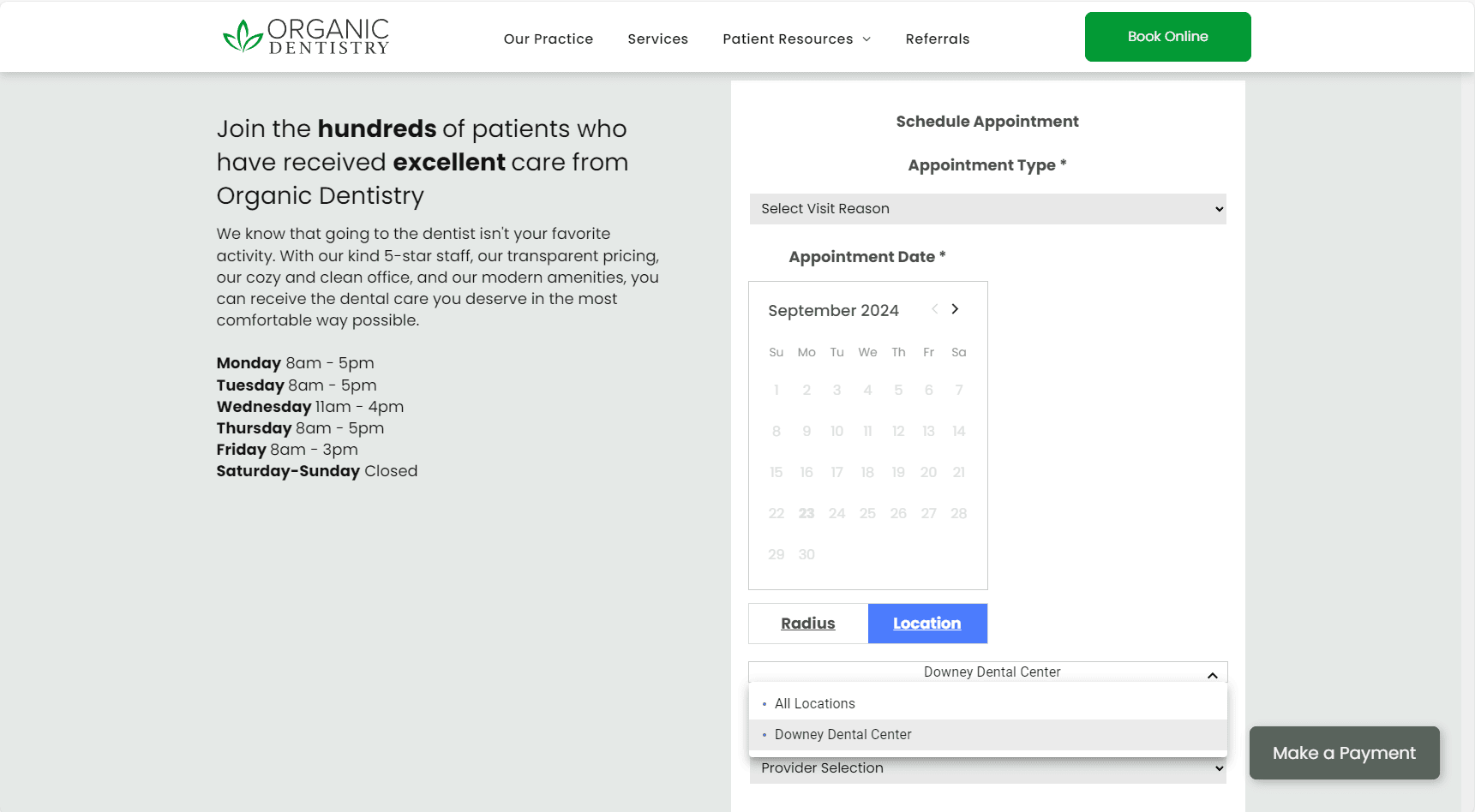
Task: Go to the Referrals page
Action: pyautogui.click(x=937, y=39)
